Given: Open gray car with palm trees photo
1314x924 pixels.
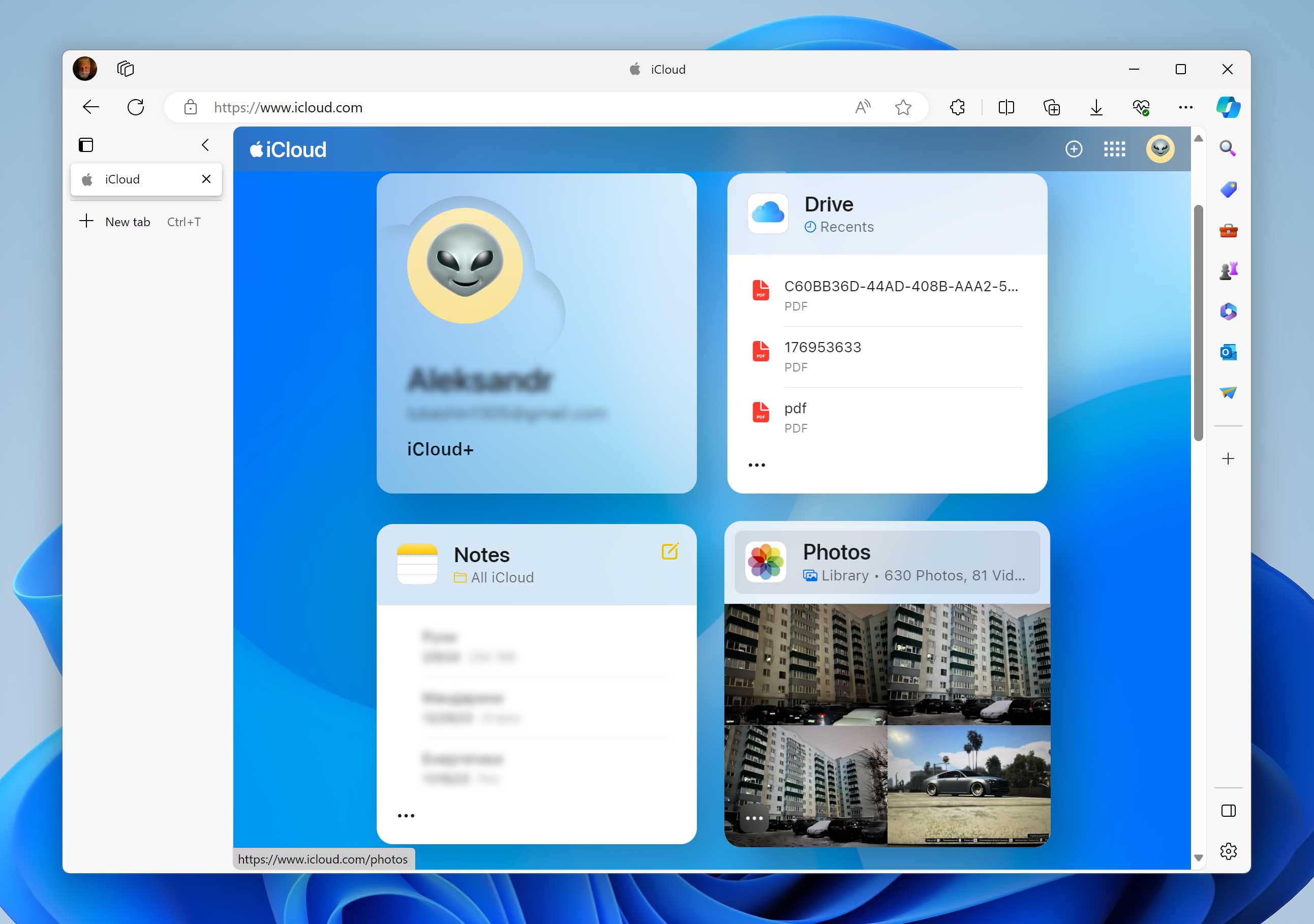Looking at the screenshot, I should [969, 786].
